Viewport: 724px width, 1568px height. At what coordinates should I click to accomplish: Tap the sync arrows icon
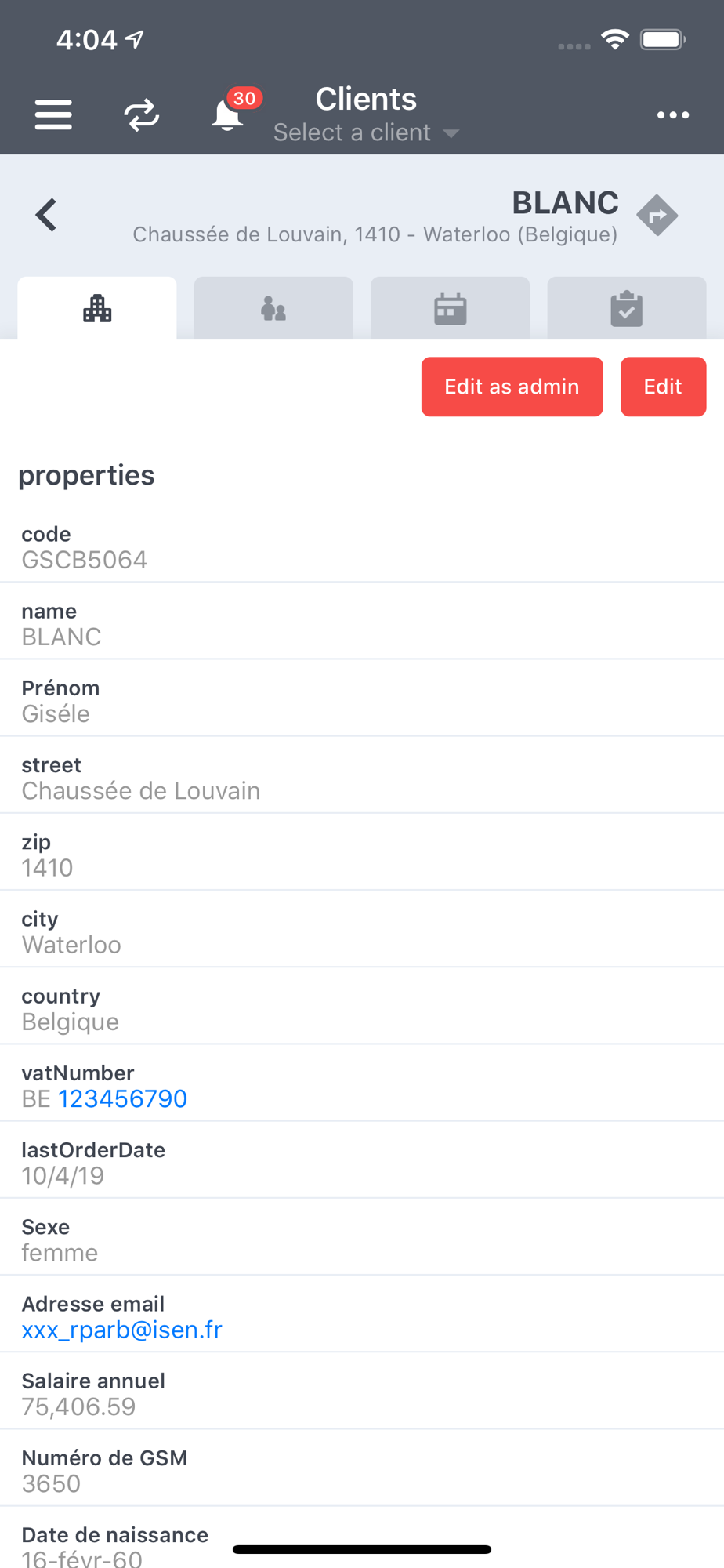coord(142,115)
